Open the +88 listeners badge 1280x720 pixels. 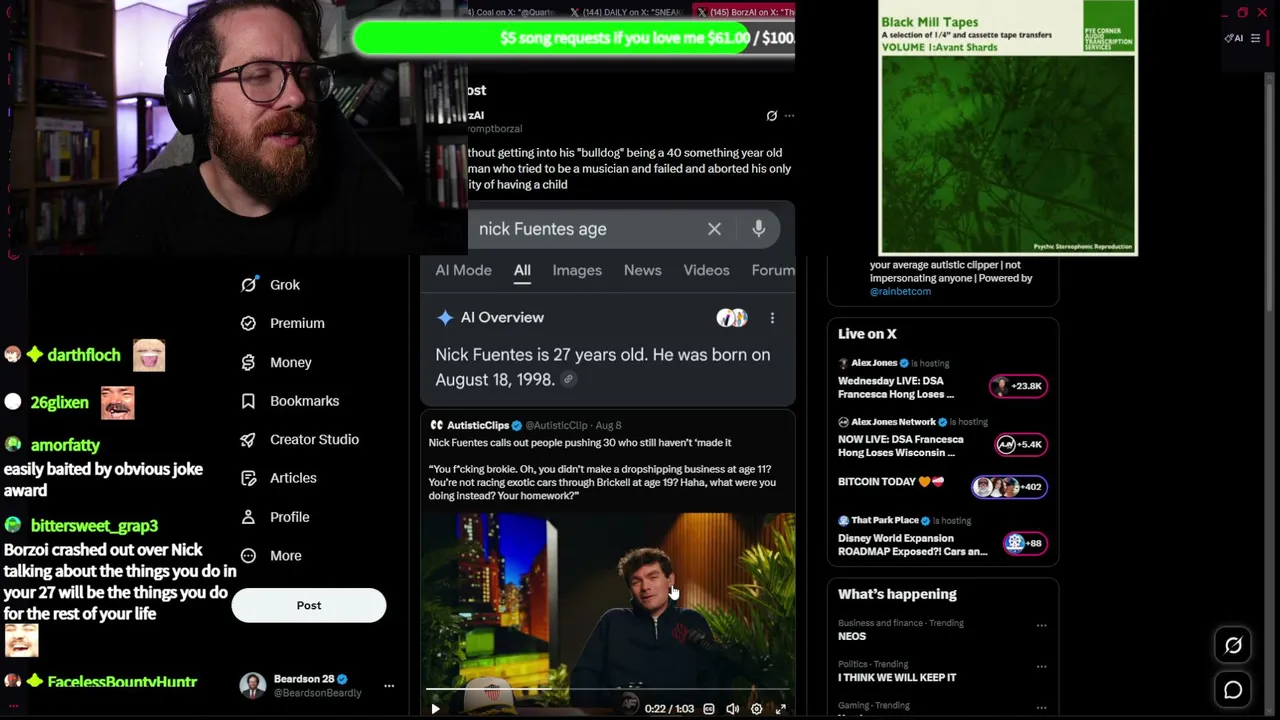tap(1026, 543)
